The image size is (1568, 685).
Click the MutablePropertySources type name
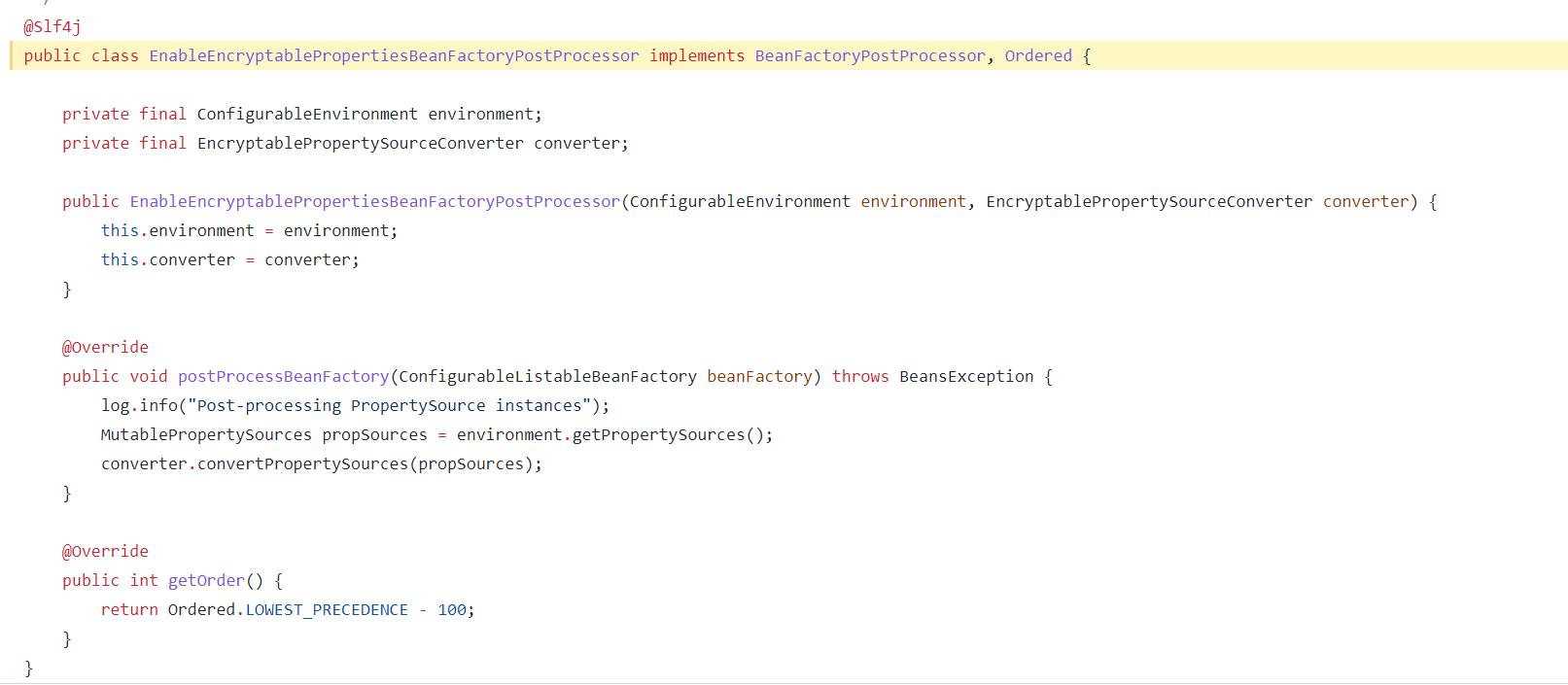(x=206, y=435)
